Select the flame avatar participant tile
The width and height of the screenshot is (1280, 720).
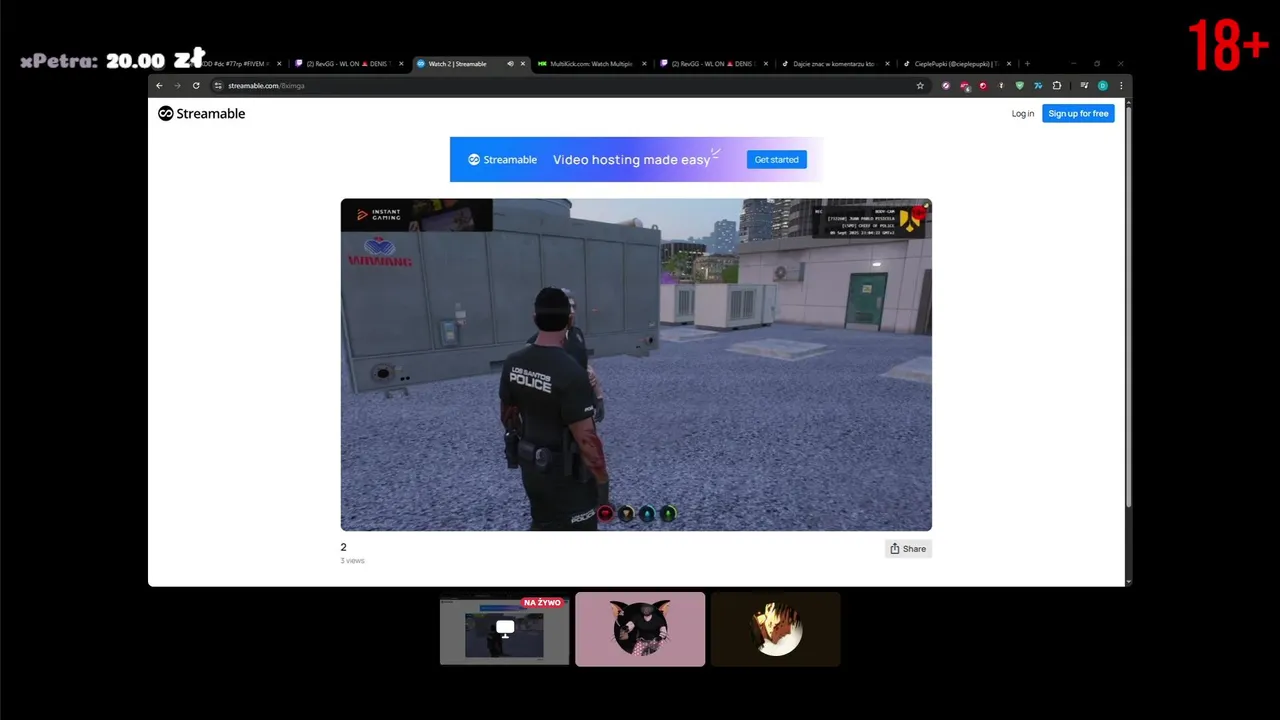775,629
